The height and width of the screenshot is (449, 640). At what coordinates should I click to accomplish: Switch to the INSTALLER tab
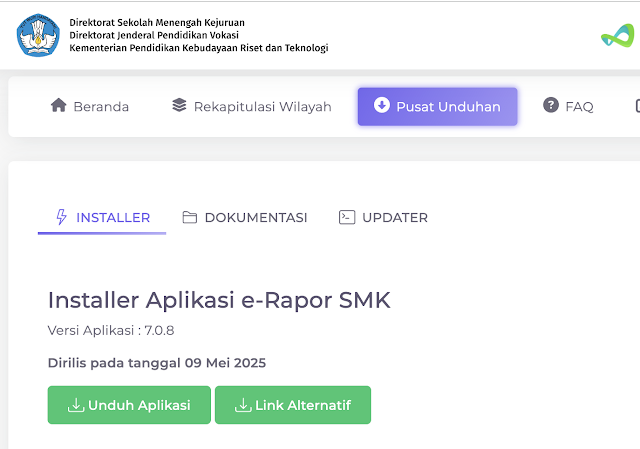102,218
